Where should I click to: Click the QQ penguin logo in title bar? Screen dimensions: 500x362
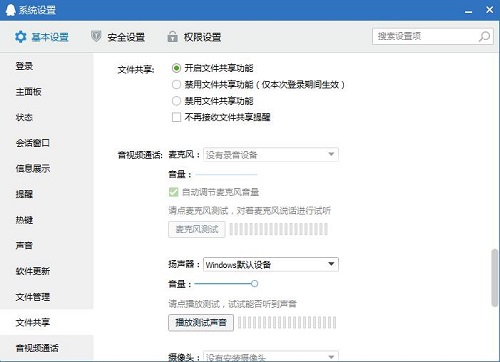point(11,10)
